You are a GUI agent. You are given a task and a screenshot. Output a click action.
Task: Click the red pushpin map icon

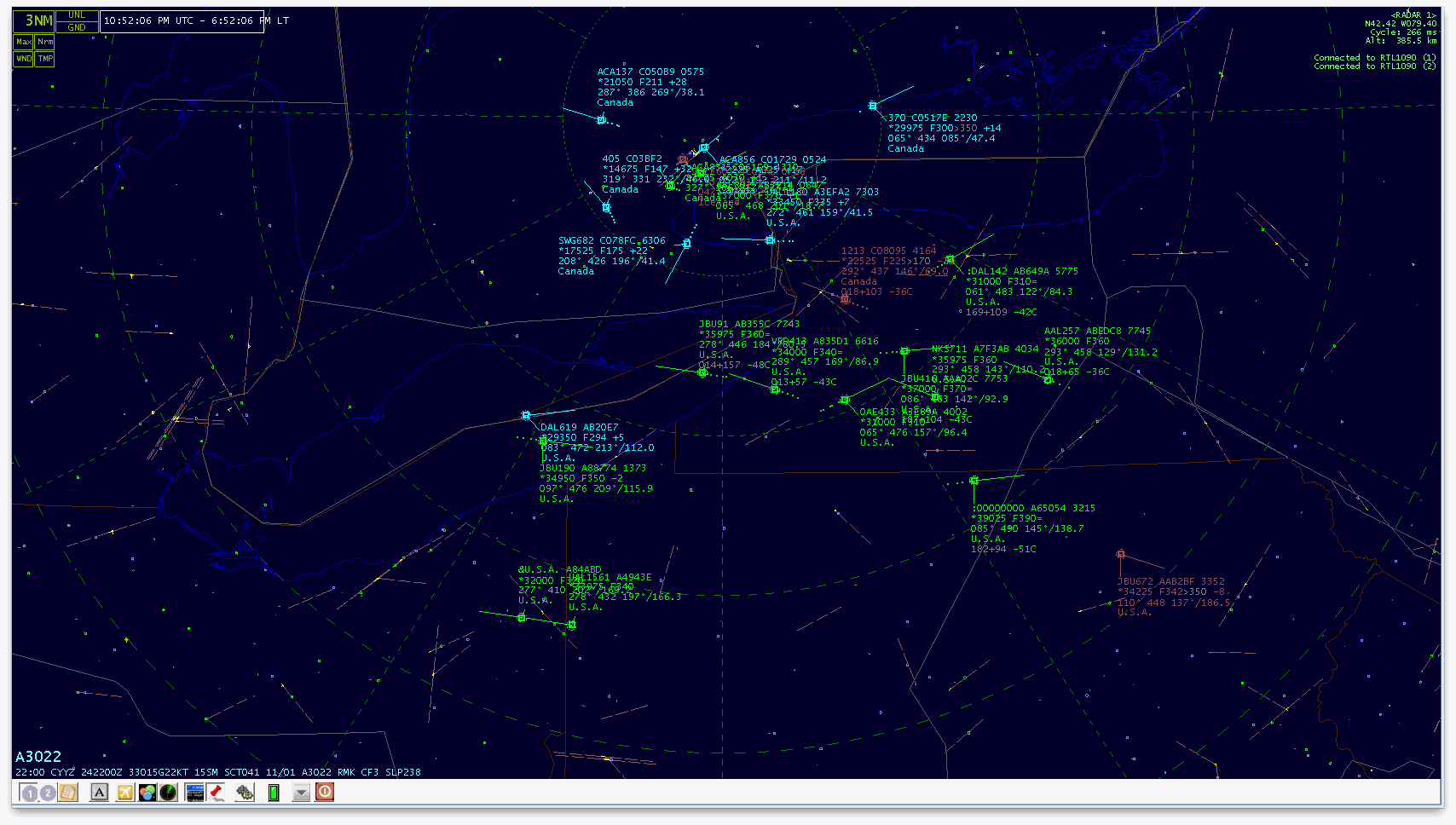tap(216, 793)
